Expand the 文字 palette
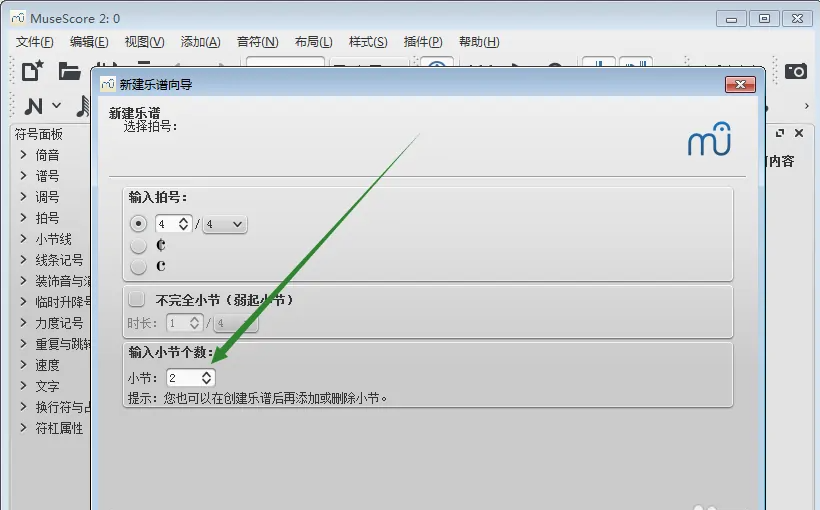Image resolution: width=820 pixels, height=510 pixels. tap(23, 386)
